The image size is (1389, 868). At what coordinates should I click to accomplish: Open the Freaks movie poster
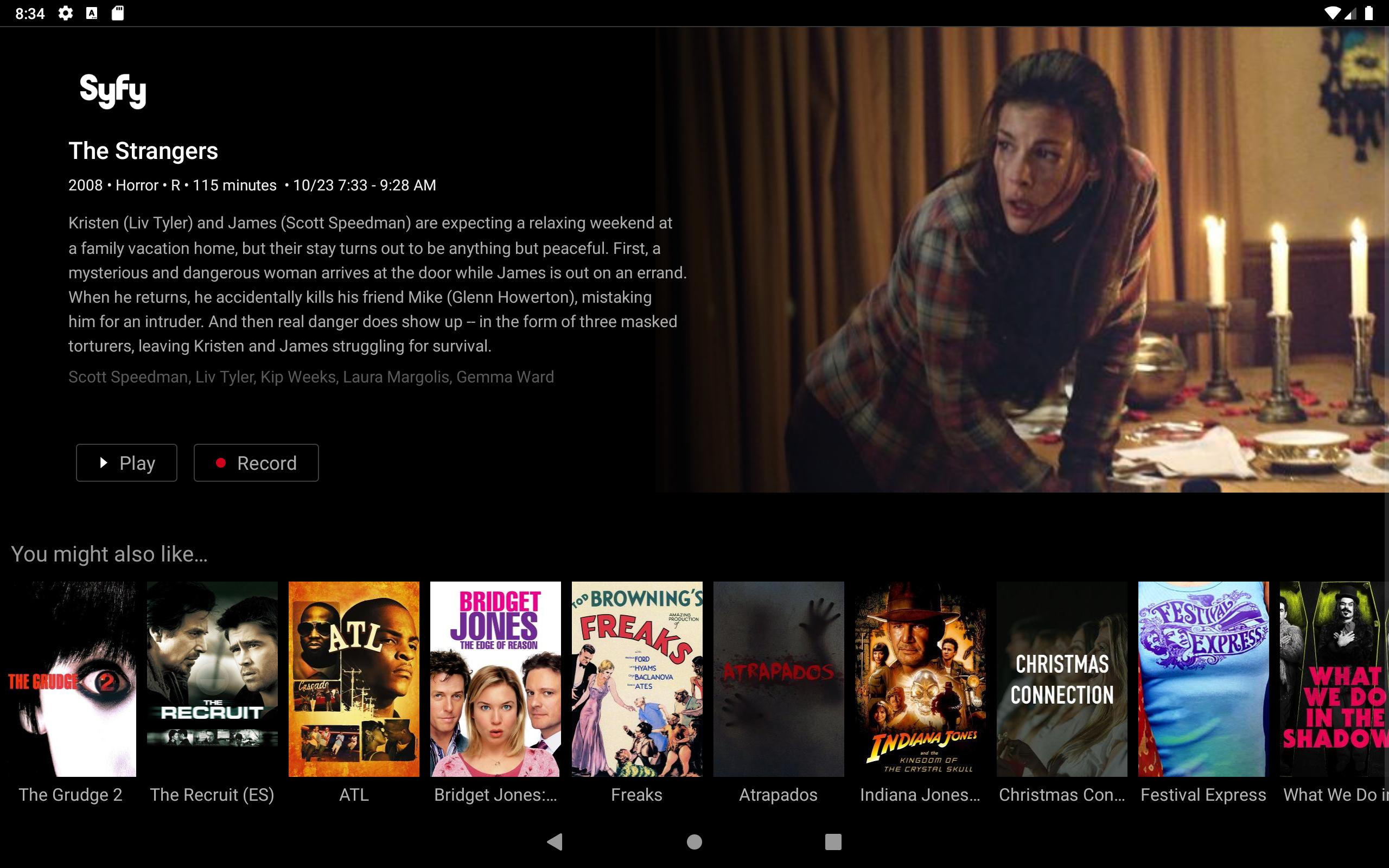[x=637, y=679]
